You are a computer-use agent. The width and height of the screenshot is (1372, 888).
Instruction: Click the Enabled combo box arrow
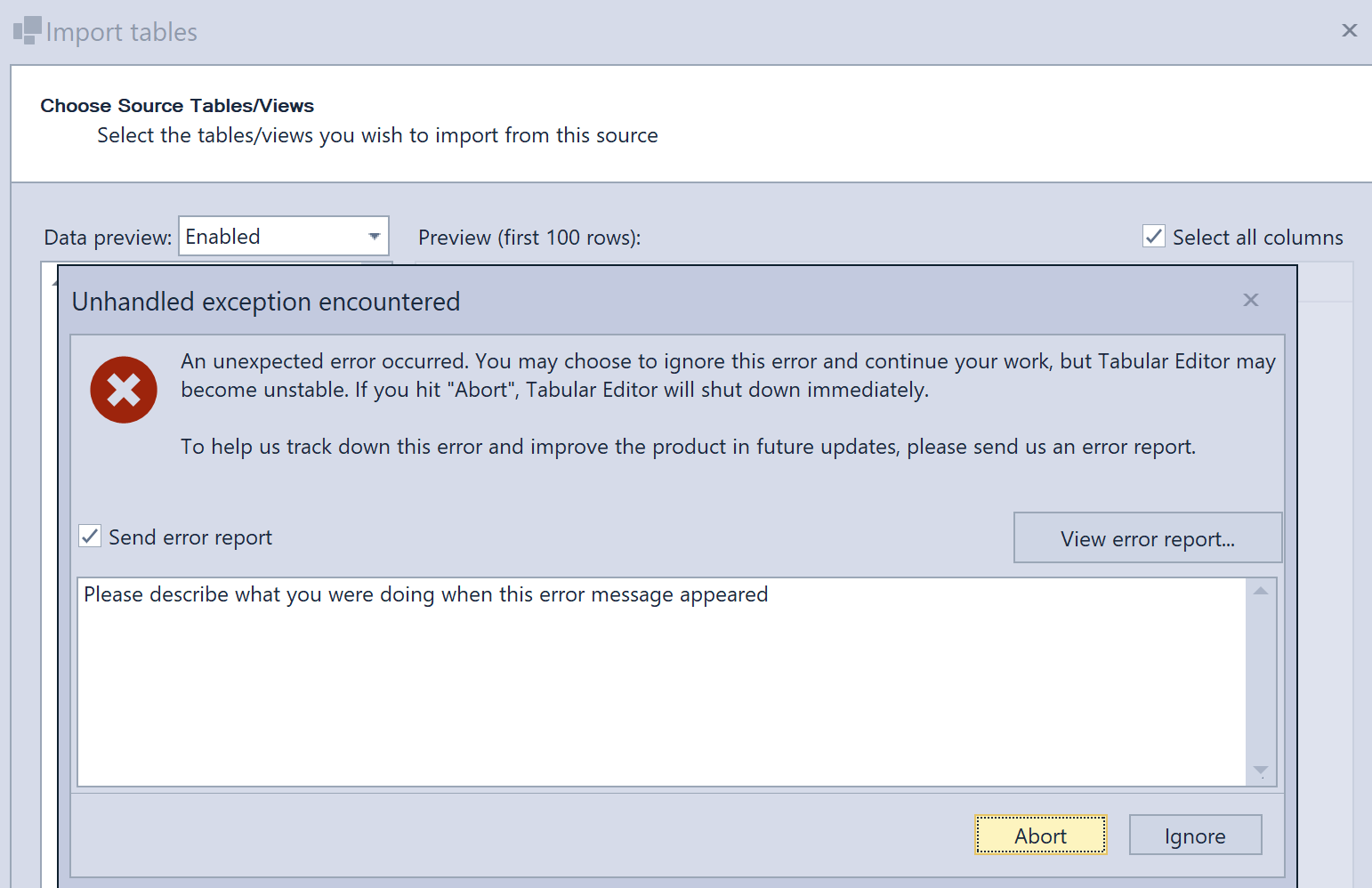pyautogui.click(x=374, y=236)
